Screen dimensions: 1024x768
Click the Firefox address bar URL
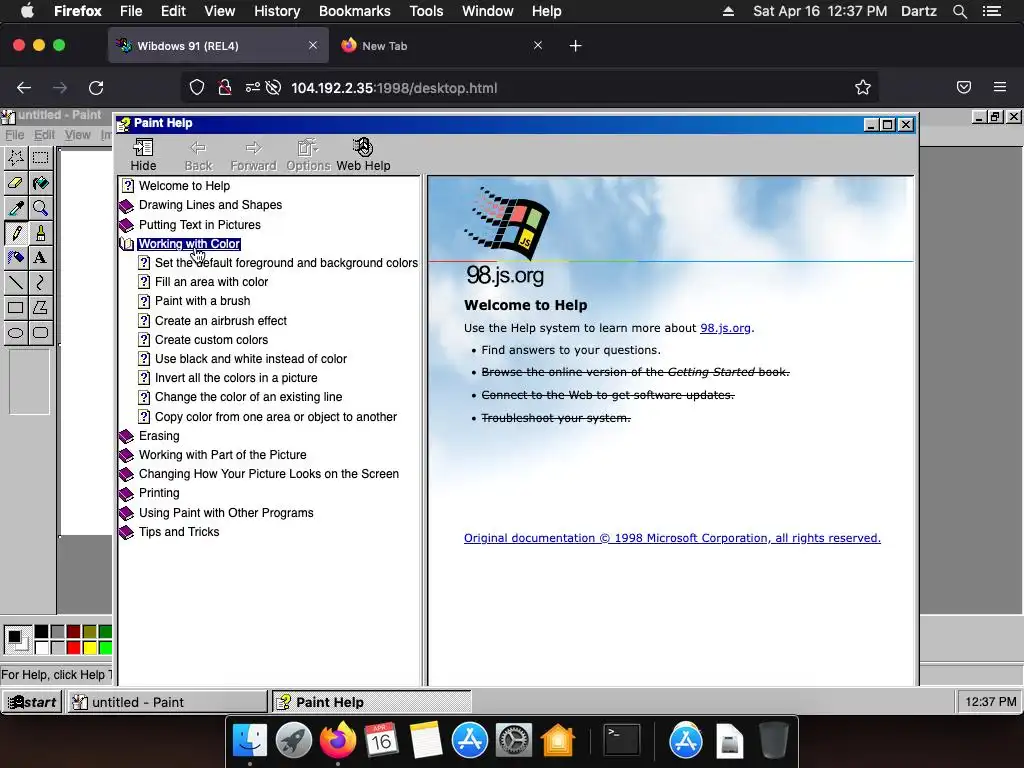point(394,88)
